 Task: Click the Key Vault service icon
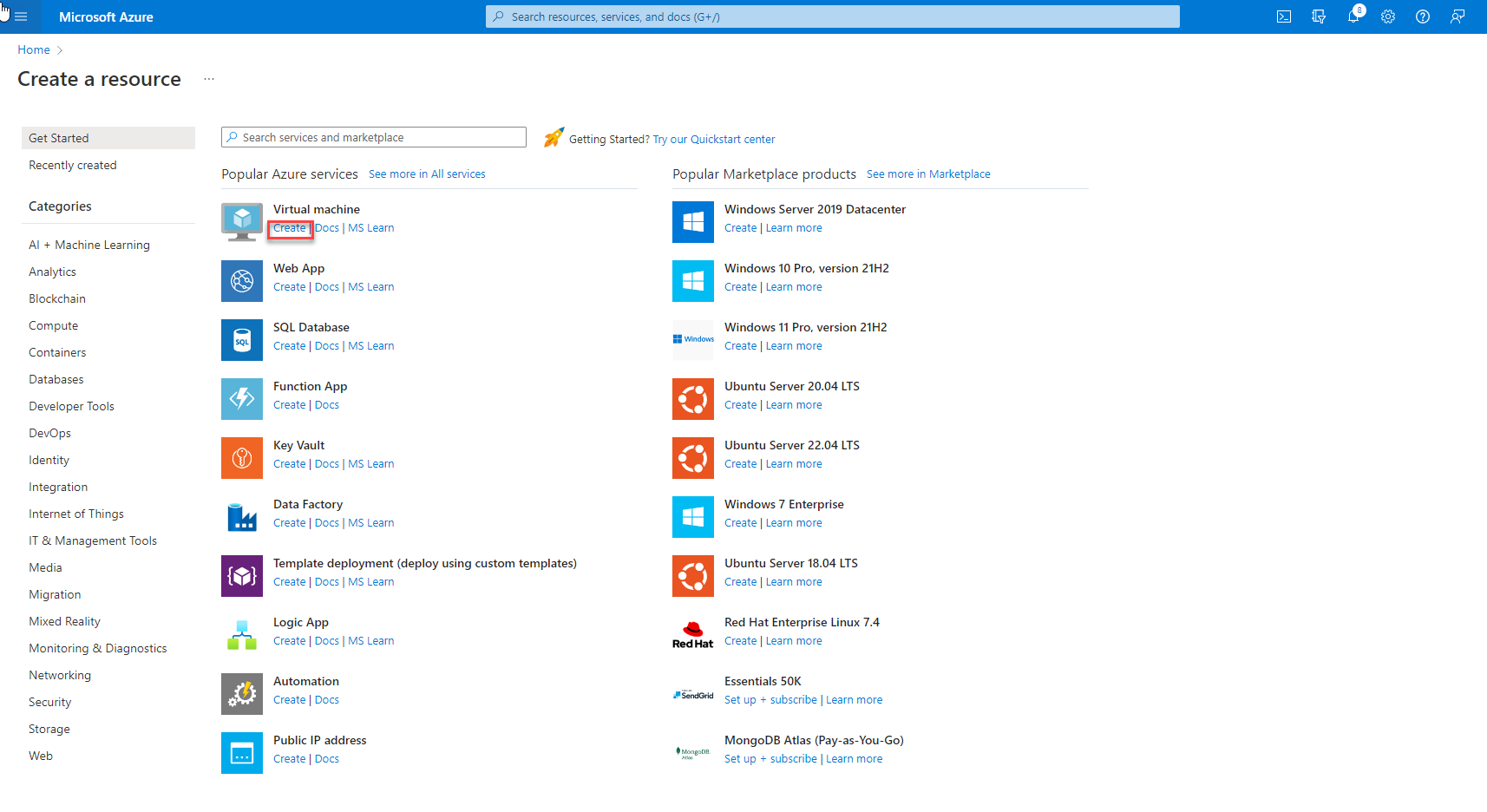tap(242, 458)
